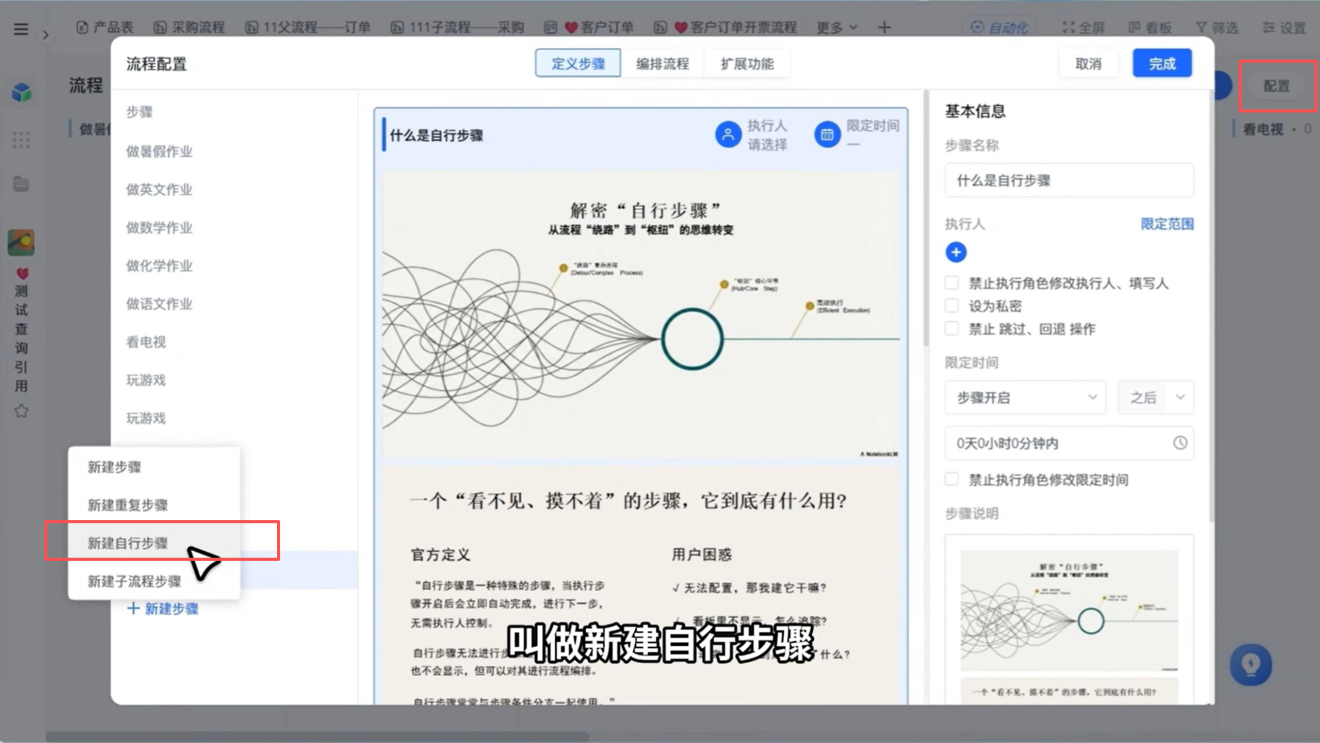This screenshot has width=1320, height=743.
Task: Open the hamburger menu icon at top left
Action: (x=21, y=29)
